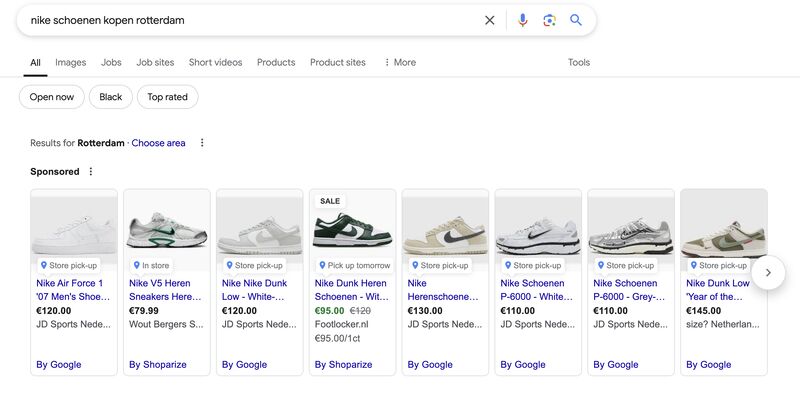Screen dimensions: 800x396
Task: Click the In store badge on Nike V5
Action: (151, 265)
